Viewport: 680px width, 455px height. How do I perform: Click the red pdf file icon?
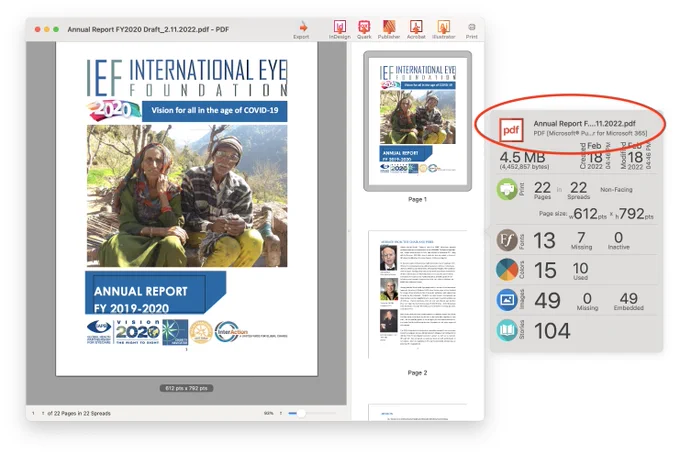pyautogui.click(x=511, y=129)
